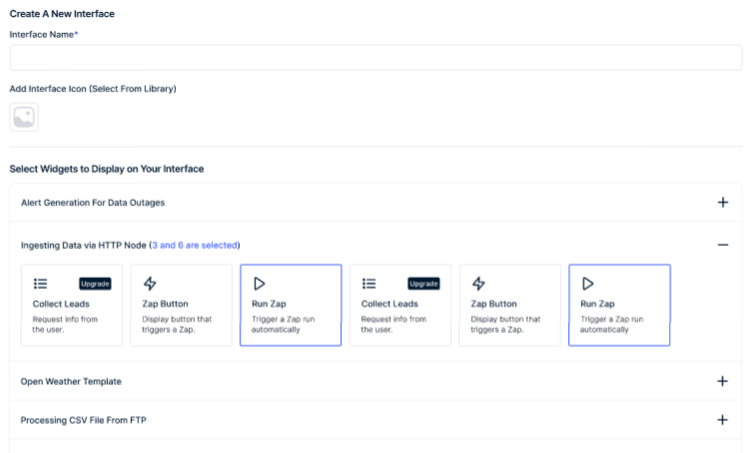Click the play icon on first Run Zap card
Viewport: 747px width, 453px height.
(259, 284)
